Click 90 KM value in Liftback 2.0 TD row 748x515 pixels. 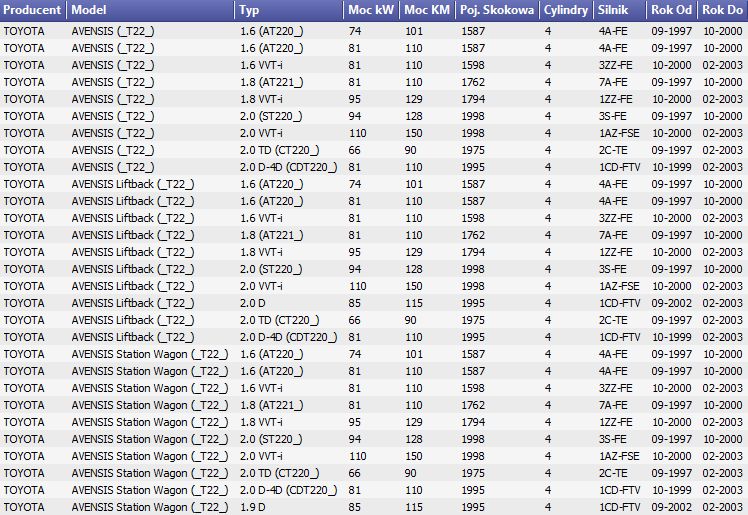[410, 320]
